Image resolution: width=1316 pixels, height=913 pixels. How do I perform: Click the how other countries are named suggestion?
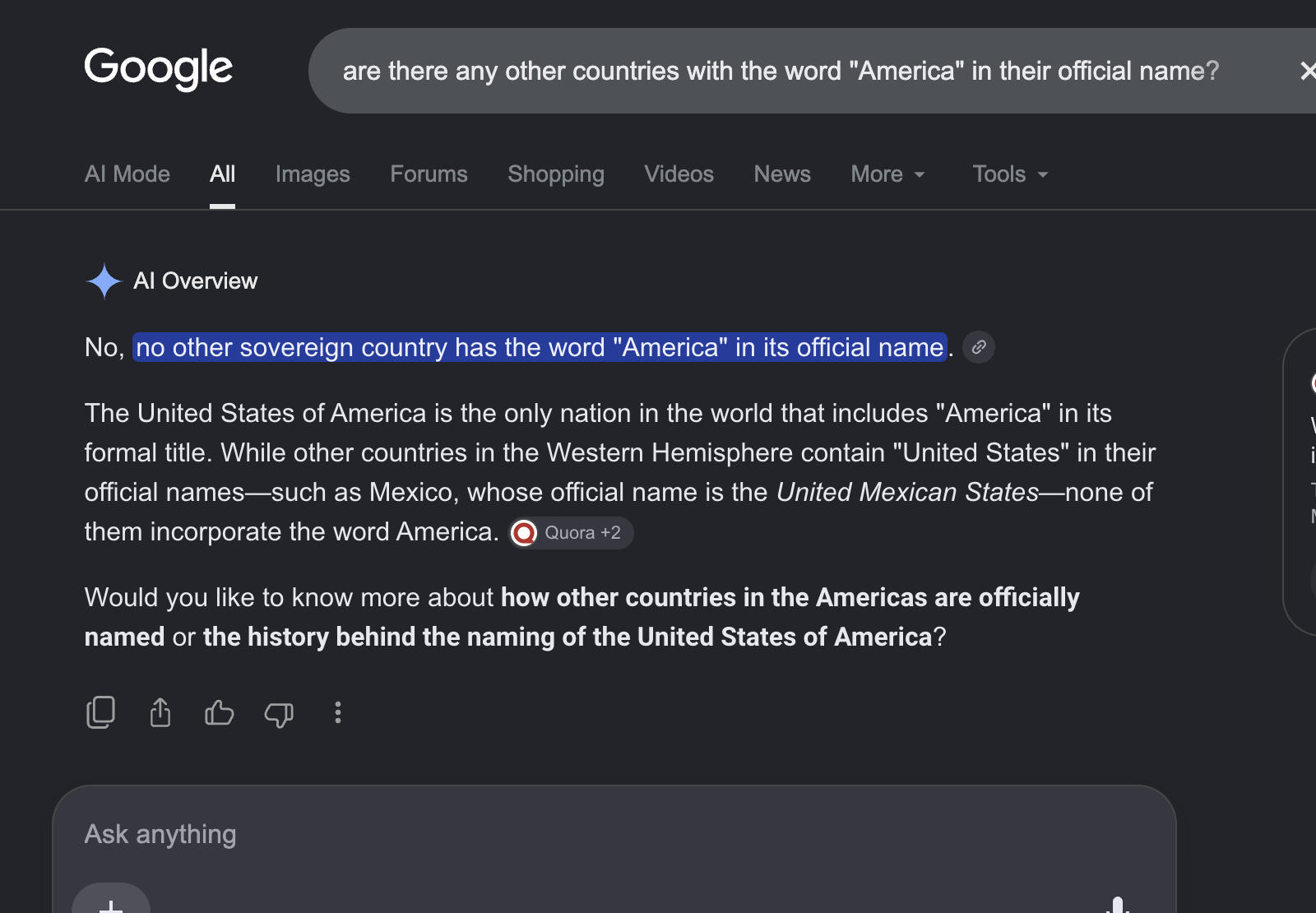point(582,617)
